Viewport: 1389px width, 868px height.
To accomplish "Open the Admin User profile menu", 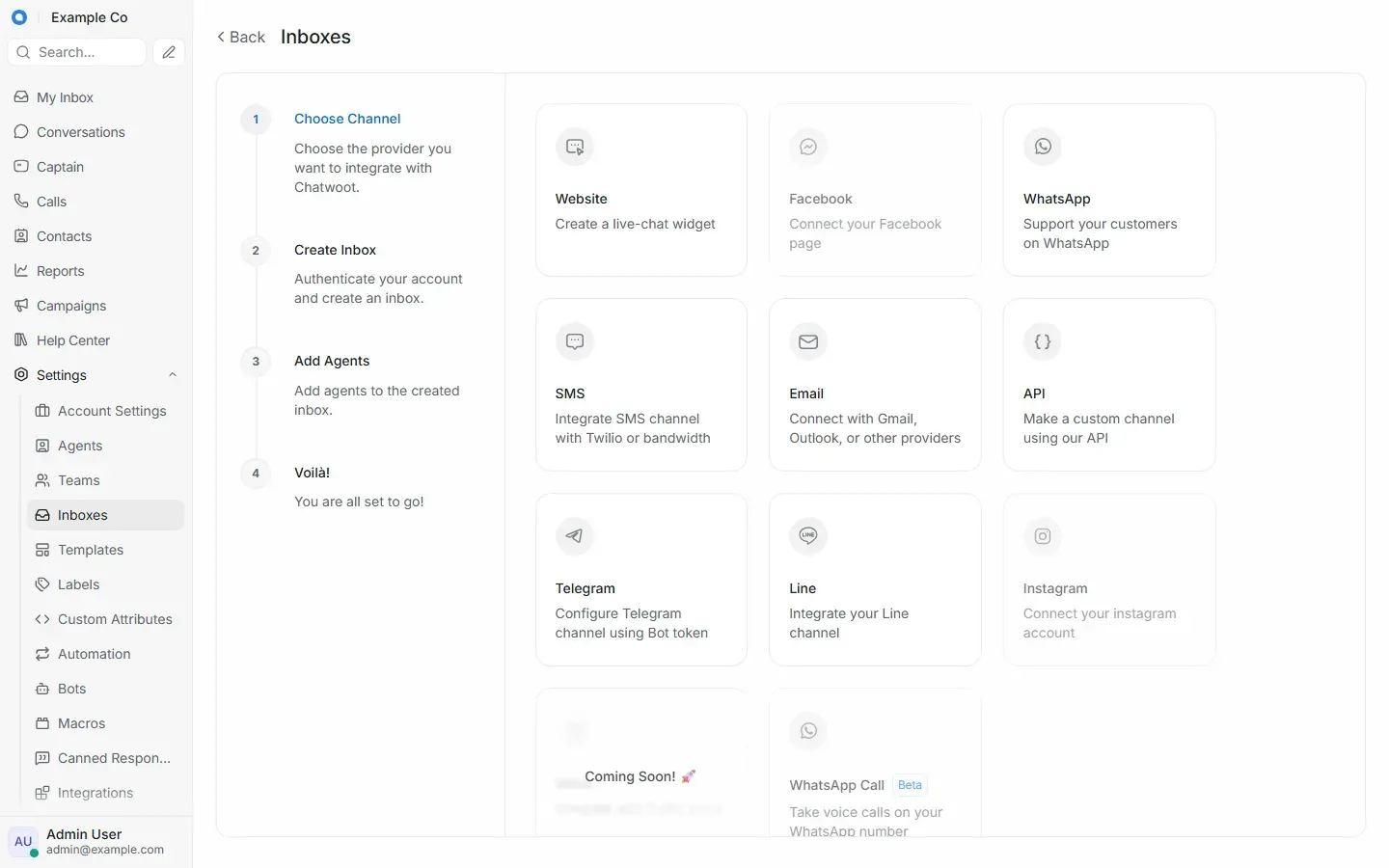I will click(96, 841).
